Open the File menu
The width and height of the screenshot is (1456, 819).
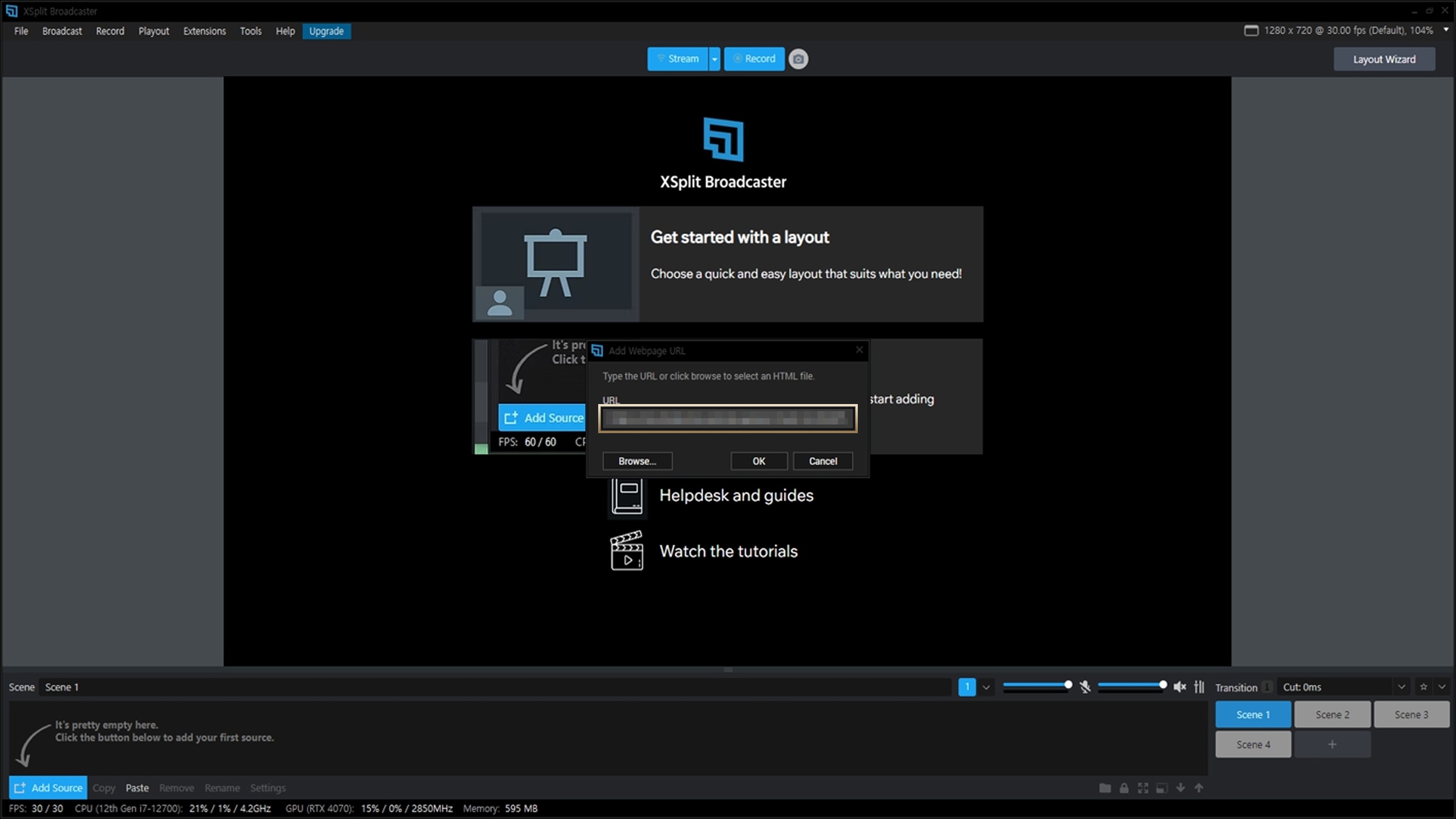pos(21,31)
